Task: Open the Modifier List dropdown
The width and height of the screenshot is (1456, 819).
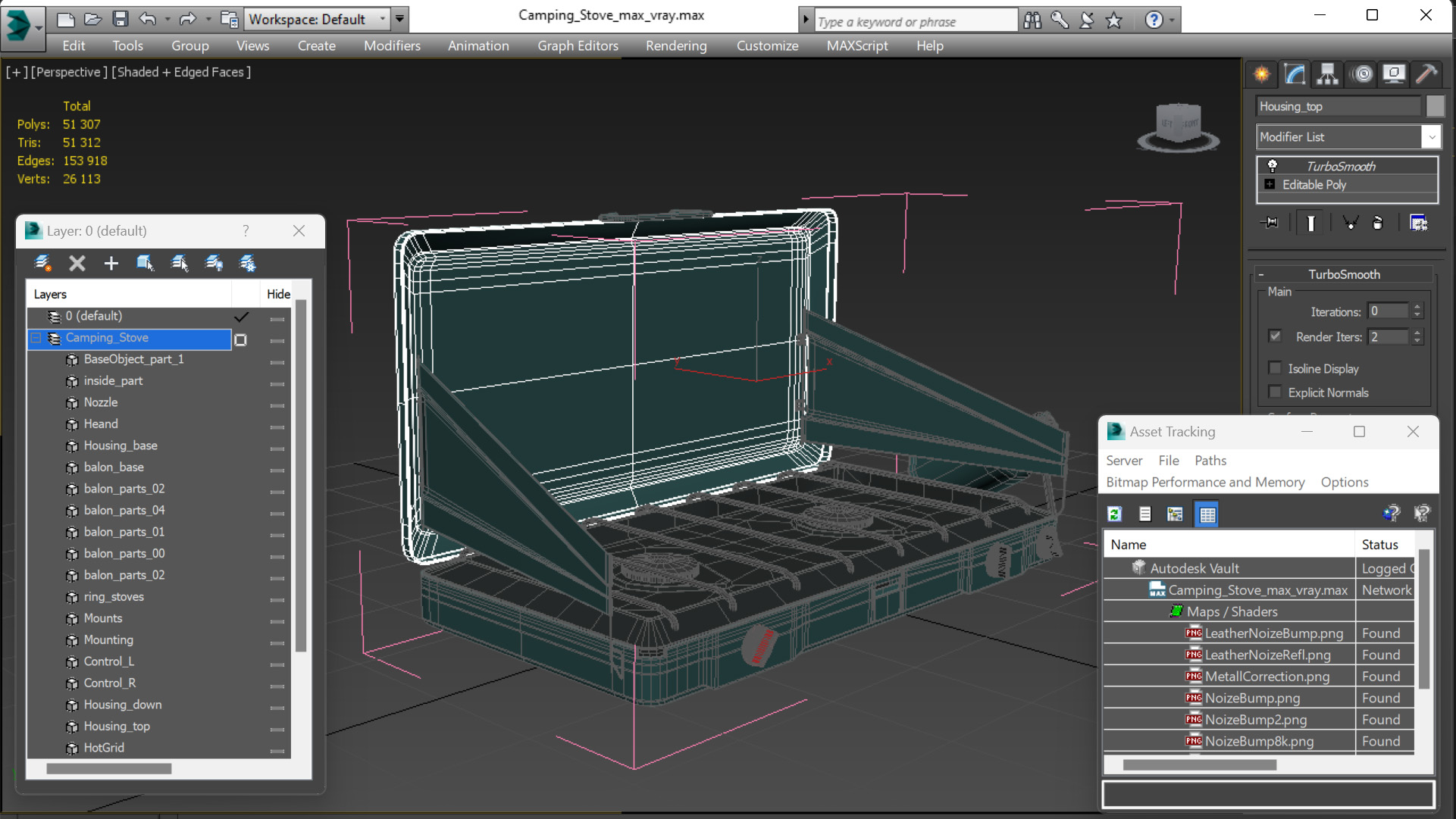Action: click(1431, 137)
